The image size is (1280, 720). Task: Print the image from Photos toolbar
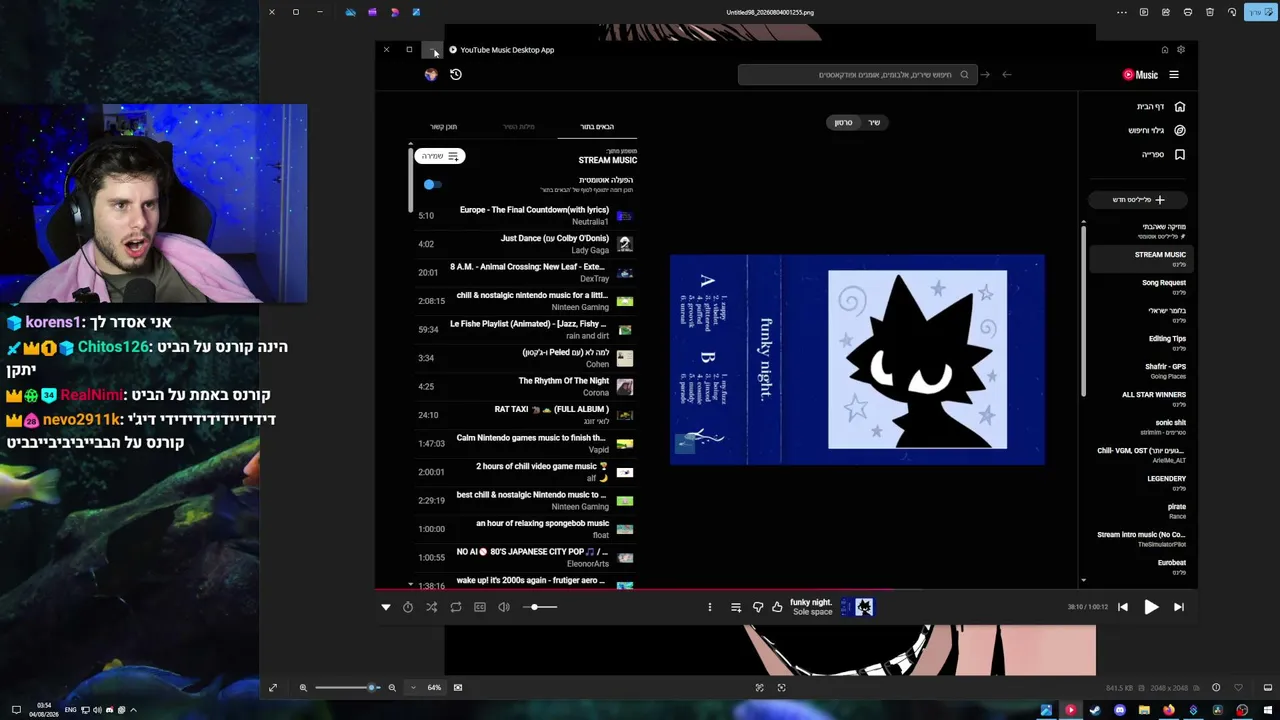1188,12
